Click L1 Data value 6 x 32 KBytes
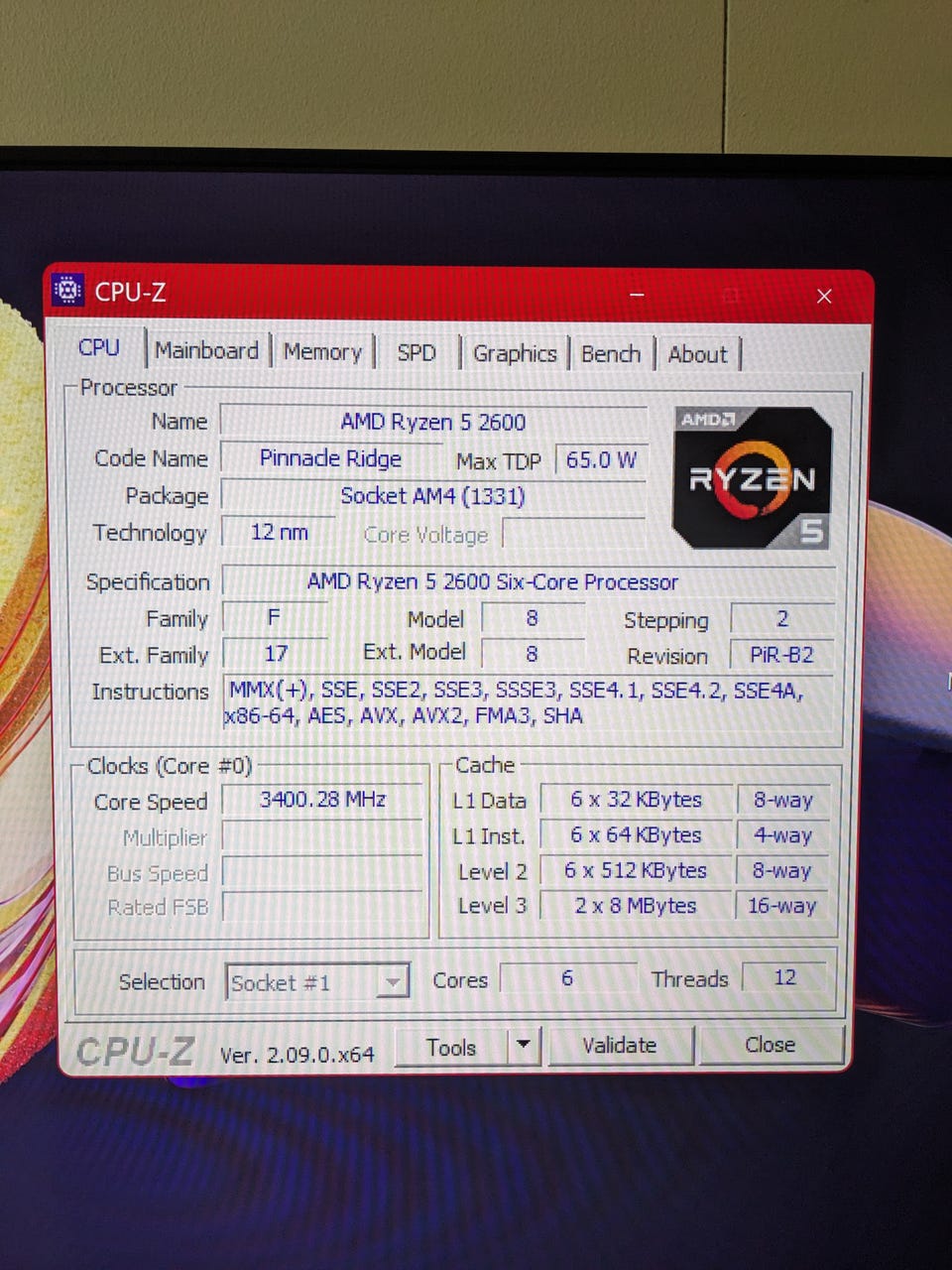The image size is (952, 1270). (x=636, y=800)
